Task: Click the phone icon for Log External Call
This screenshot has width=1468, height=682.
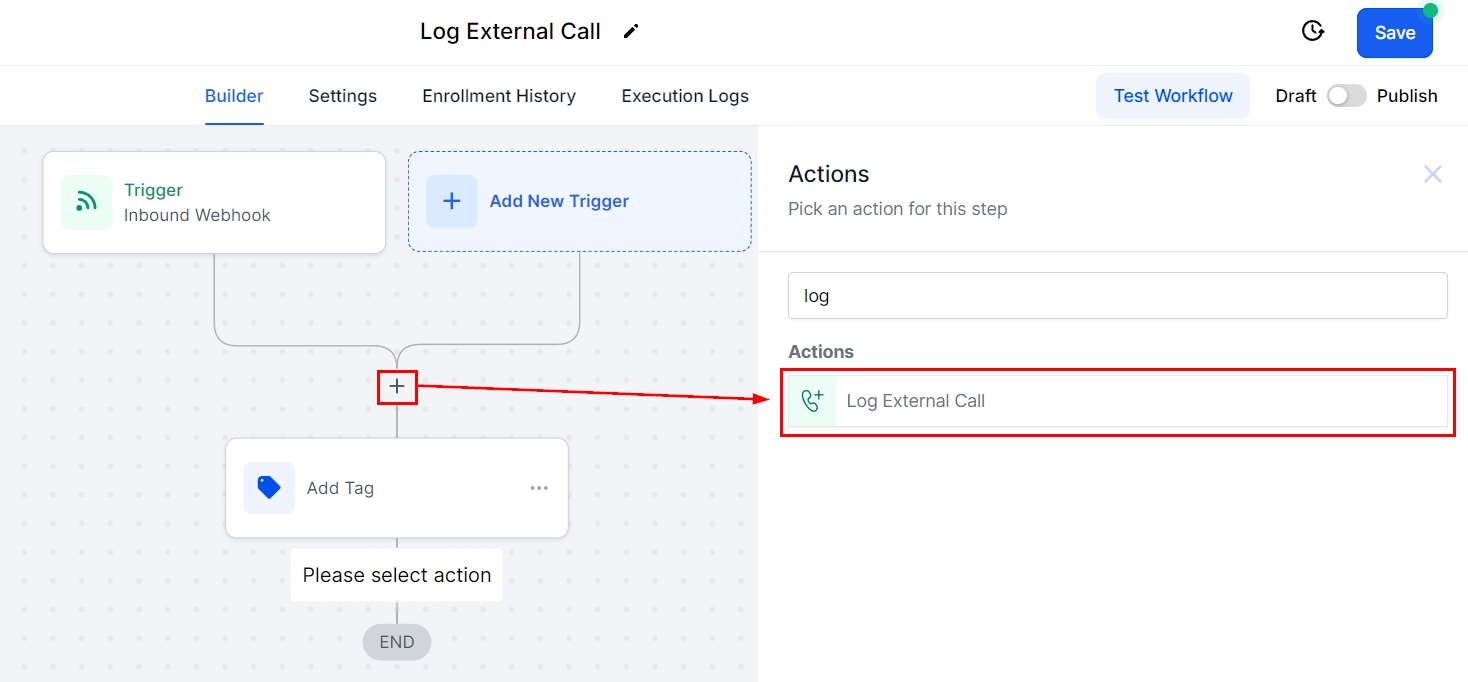Action: coord(813,401)
